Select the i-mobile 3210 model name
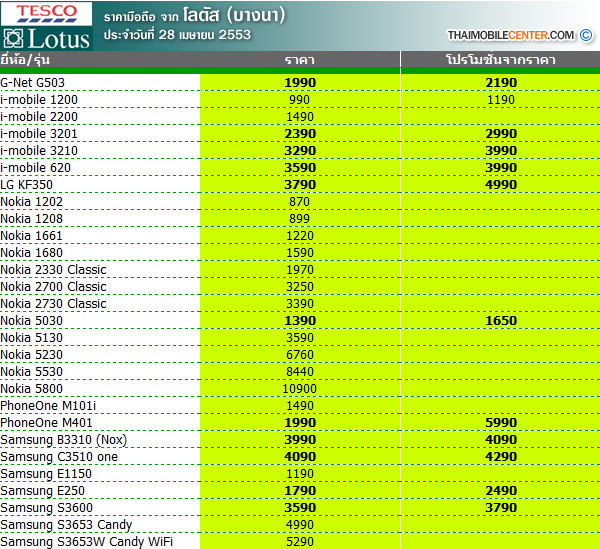The width and height of the screenshot is (600, 549). point(39,151)
